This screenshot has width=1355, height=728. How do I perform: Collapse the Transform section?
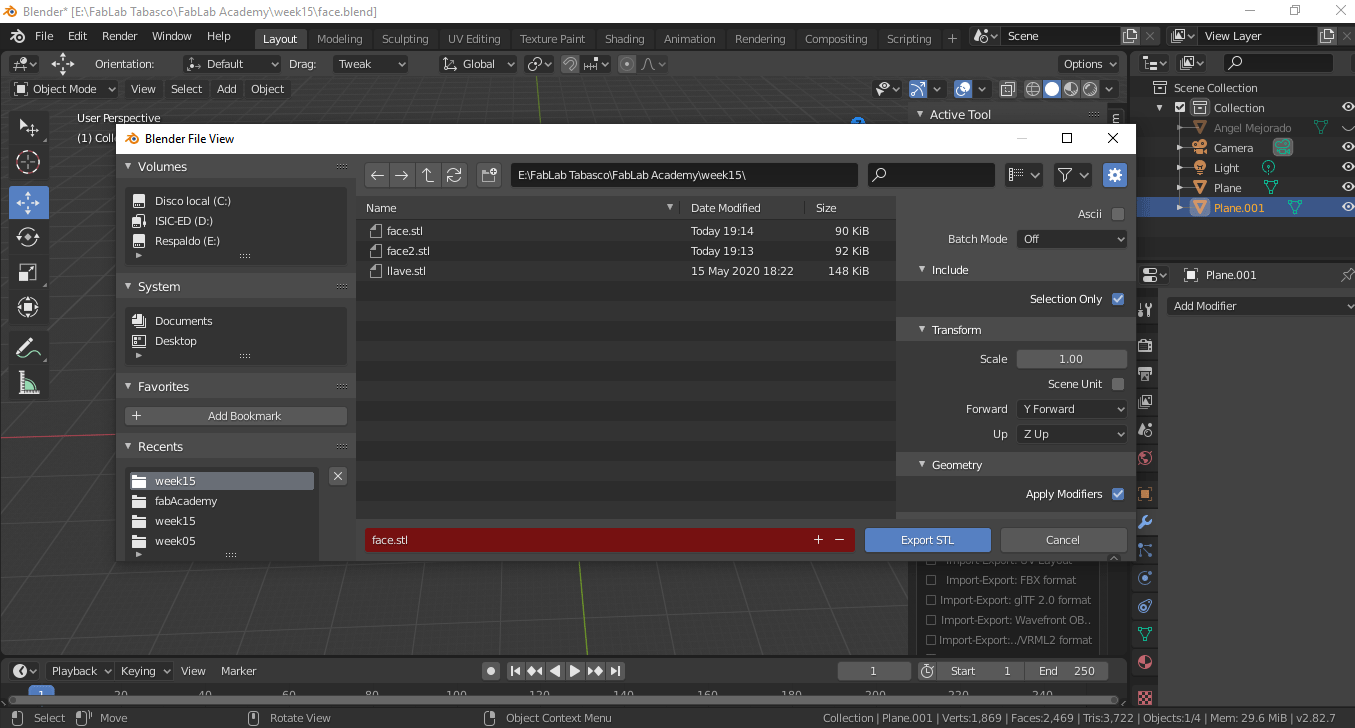pos(922,330)
